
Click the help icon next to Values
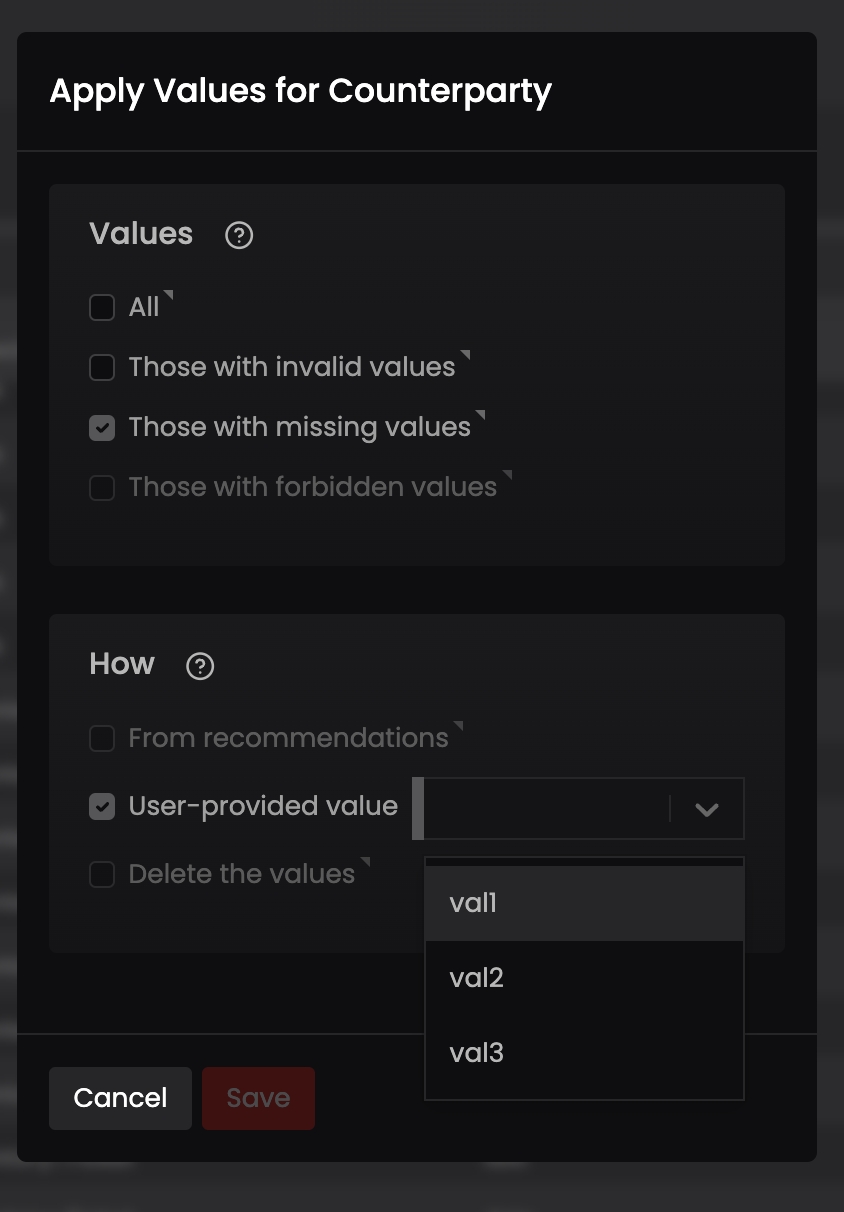coord(239,235)
